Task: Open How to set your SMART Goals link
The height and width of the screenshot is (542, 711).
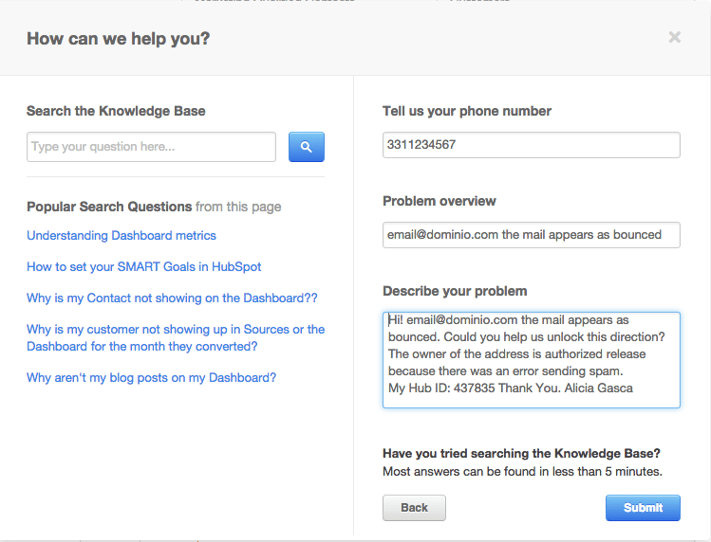Action: (x=144, y=267)
